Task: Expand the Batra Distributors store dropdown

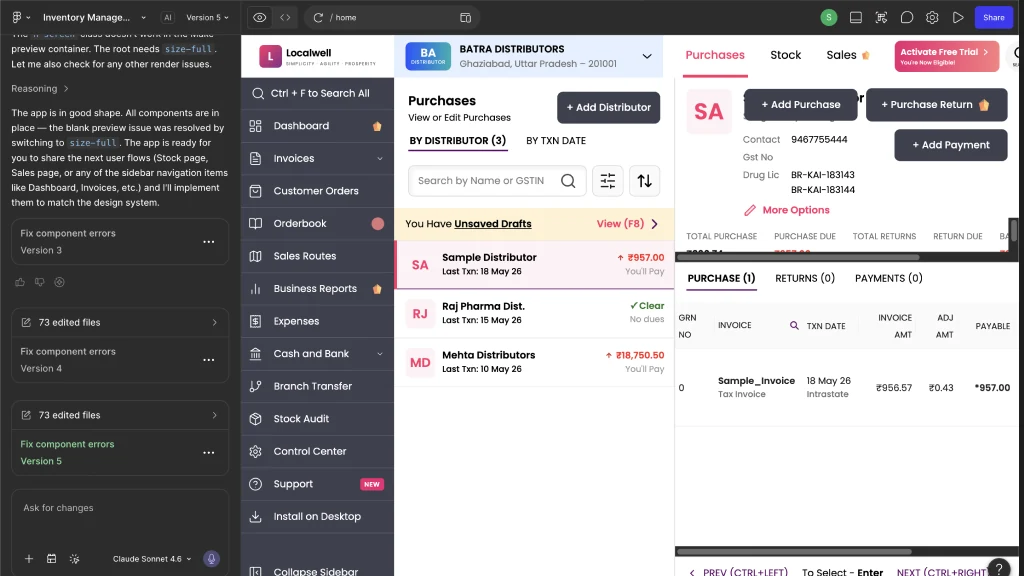Action: (x=647, y=56)
